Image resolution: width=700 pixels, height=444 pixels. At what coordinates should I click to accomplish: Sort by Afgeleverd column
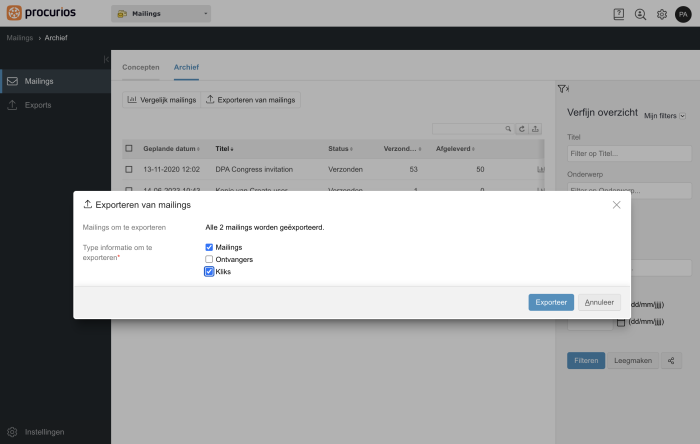tap(455, 149)
